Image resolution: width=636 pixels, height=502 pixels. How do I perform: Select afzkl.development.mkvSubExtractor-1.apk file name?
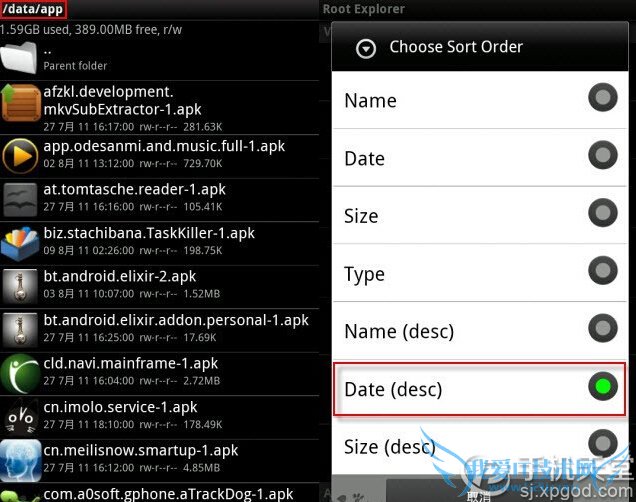122,101
